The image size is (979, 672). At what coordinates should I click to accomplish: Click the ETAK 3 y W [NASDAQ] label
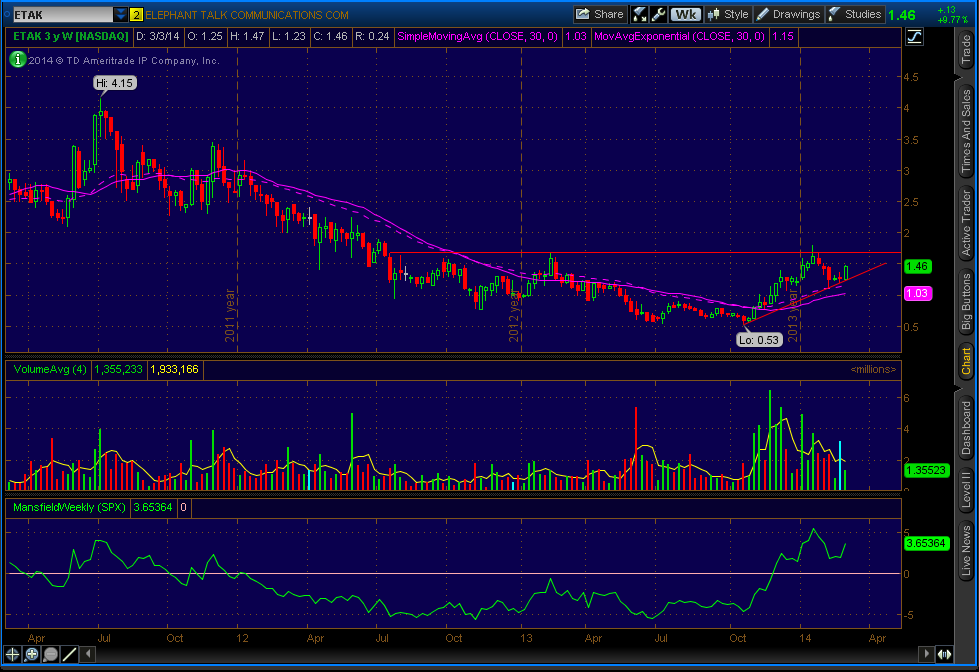(71, 36)
